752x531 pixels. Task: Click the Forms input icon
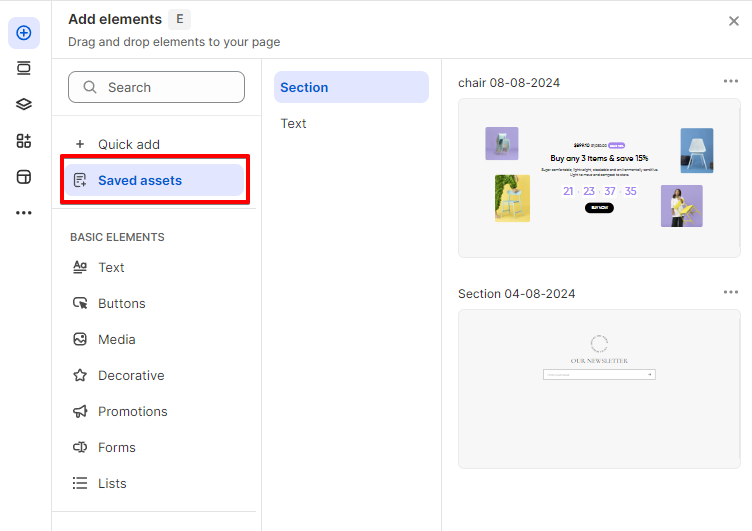tap(80, 448)
